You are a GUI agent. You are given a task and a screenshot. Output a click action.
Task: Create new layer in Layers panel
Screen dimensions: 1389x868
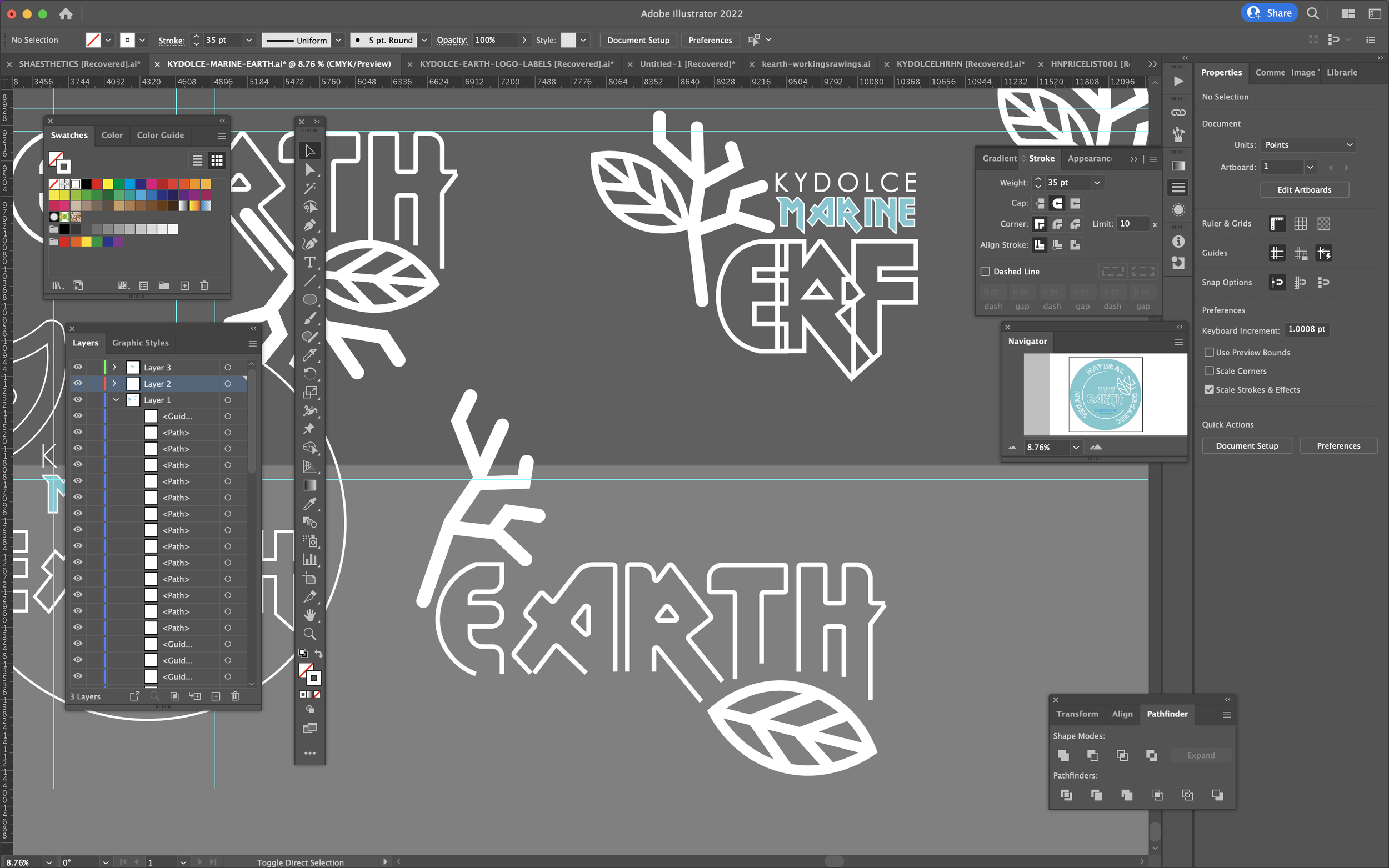(216, 696)
